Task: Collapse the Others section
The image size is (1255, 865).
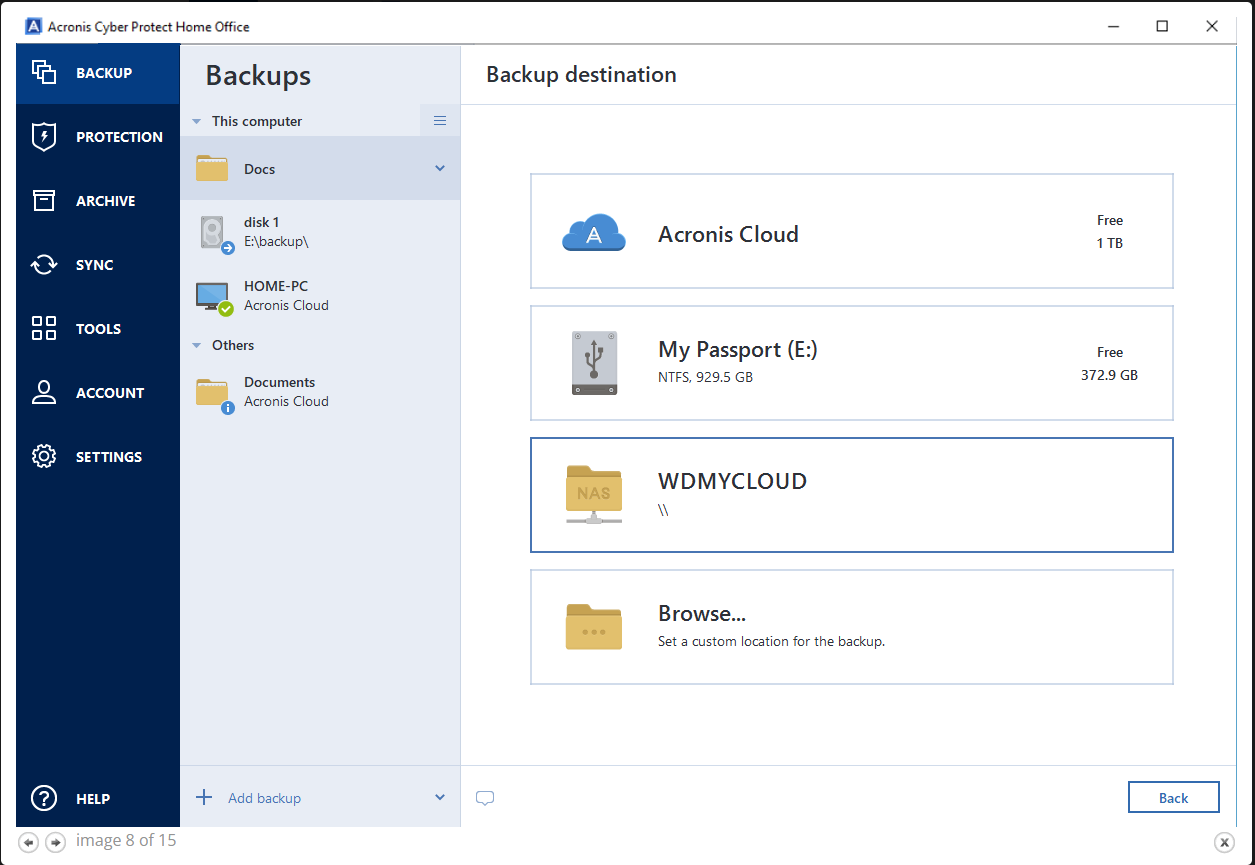Action: [x=197, y=346]
